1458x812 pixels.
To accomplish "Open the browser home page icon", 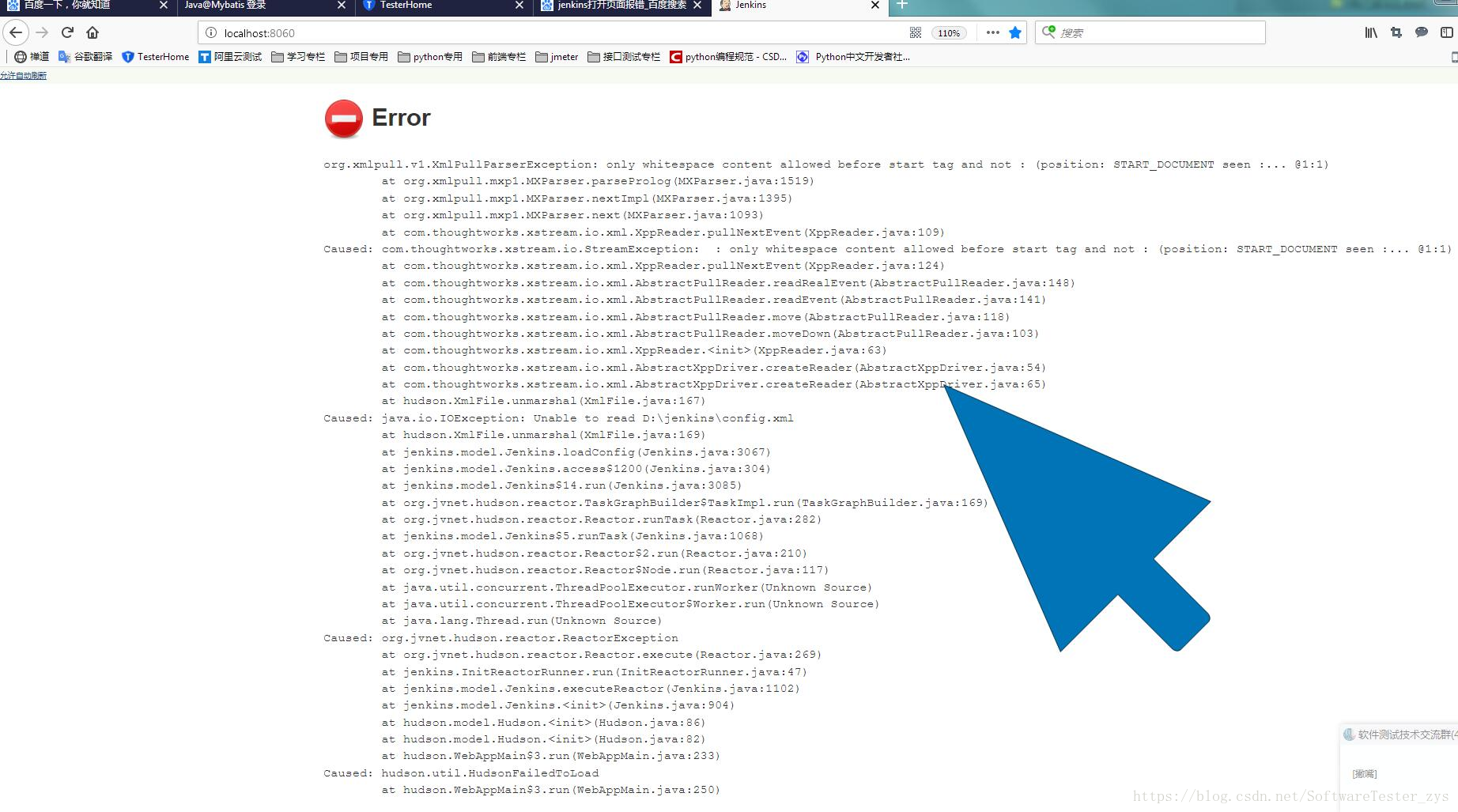I will click(x=93, y=32).
